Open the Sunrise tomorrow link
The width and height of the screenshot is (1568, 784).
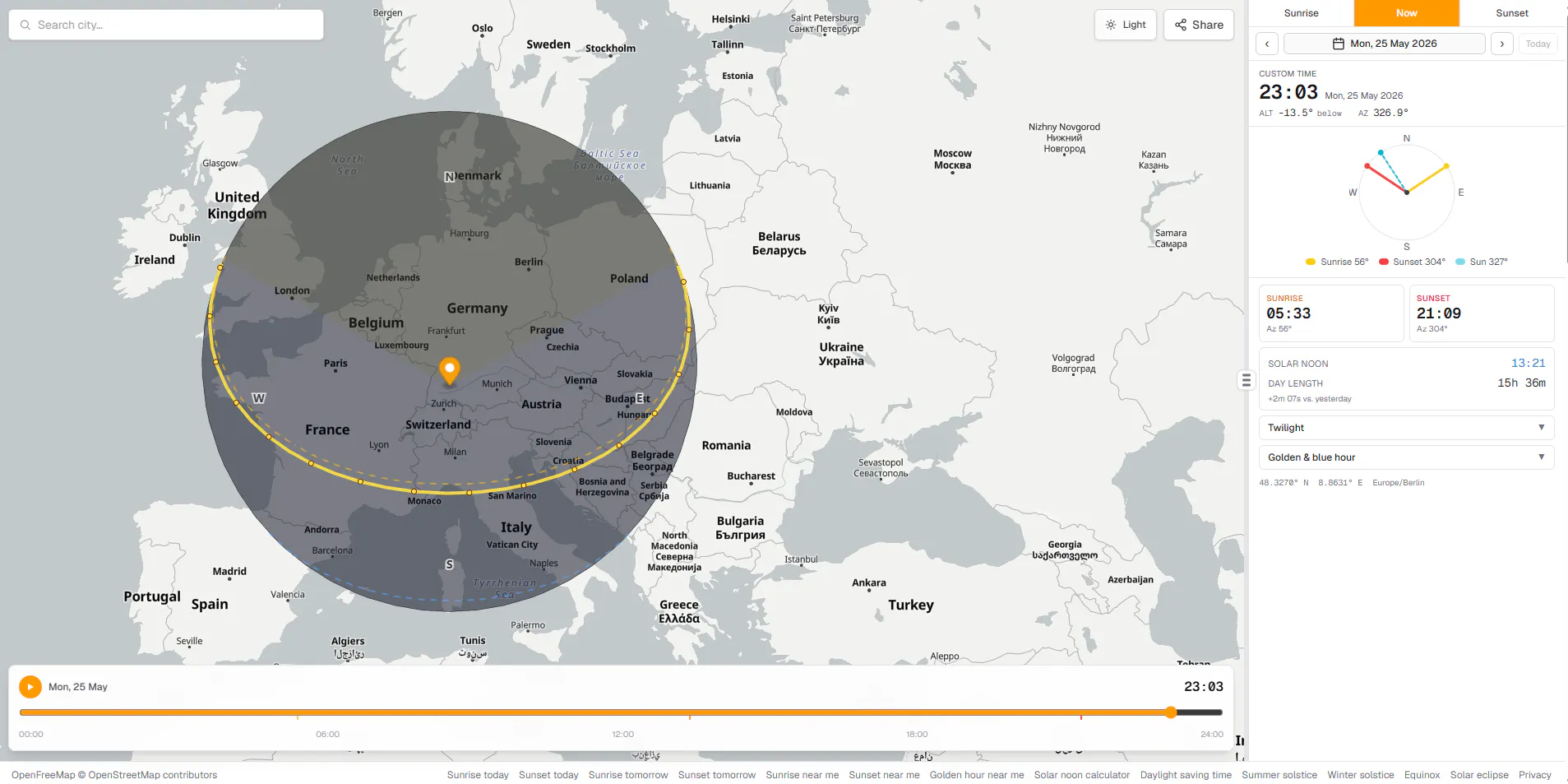(x=628, y=775)
